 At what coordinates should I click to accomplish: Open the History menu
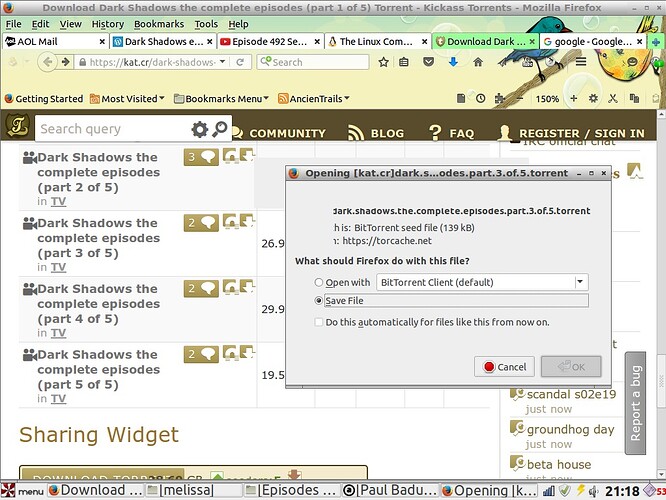107,24
